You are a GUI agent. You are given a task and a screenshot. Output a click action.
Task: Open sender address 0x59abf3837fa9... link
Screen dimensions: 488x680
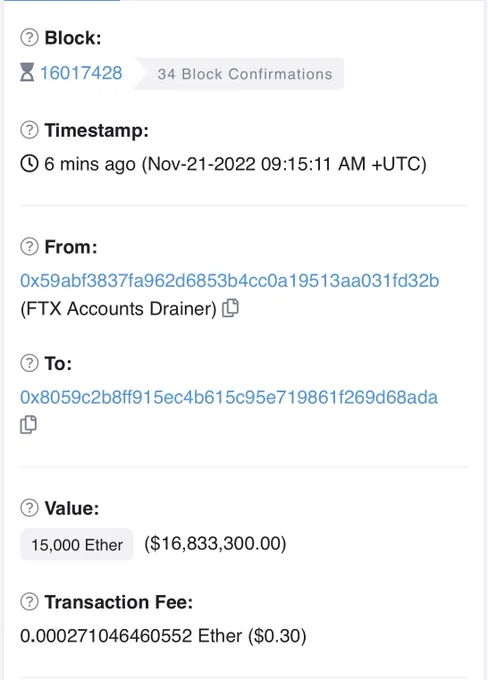(229, 281)
